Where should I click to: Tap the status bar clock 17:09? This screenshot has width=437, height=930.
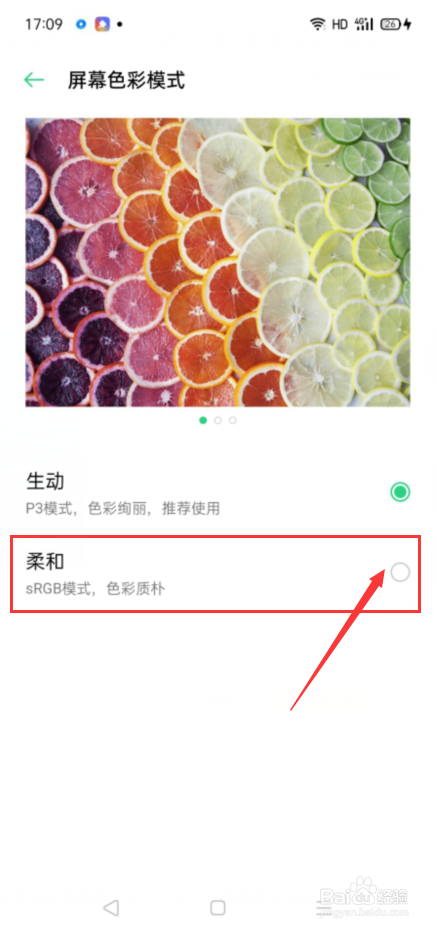[44, 24]
